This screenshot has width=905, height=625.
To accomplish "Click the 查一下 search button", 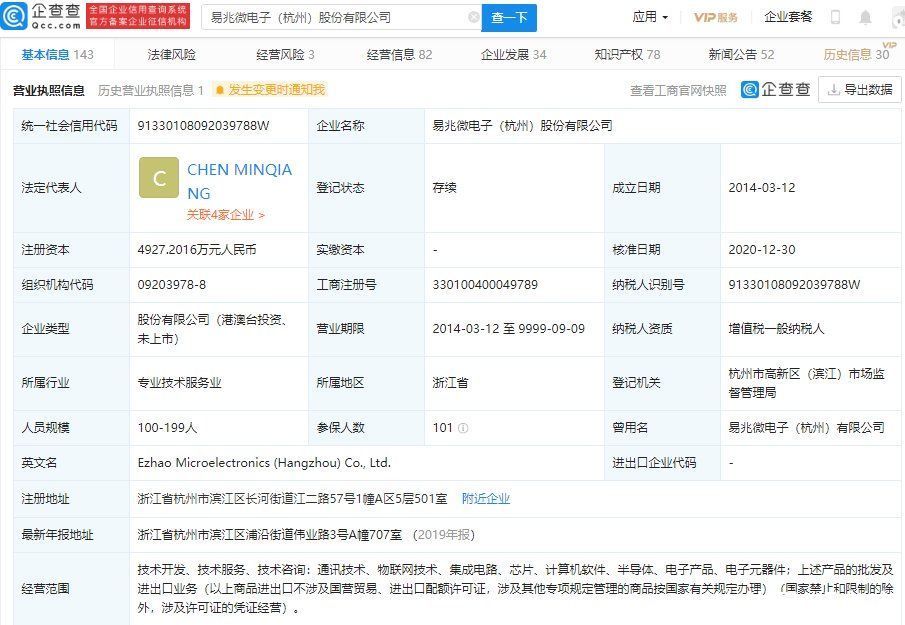I will (509, 17).
